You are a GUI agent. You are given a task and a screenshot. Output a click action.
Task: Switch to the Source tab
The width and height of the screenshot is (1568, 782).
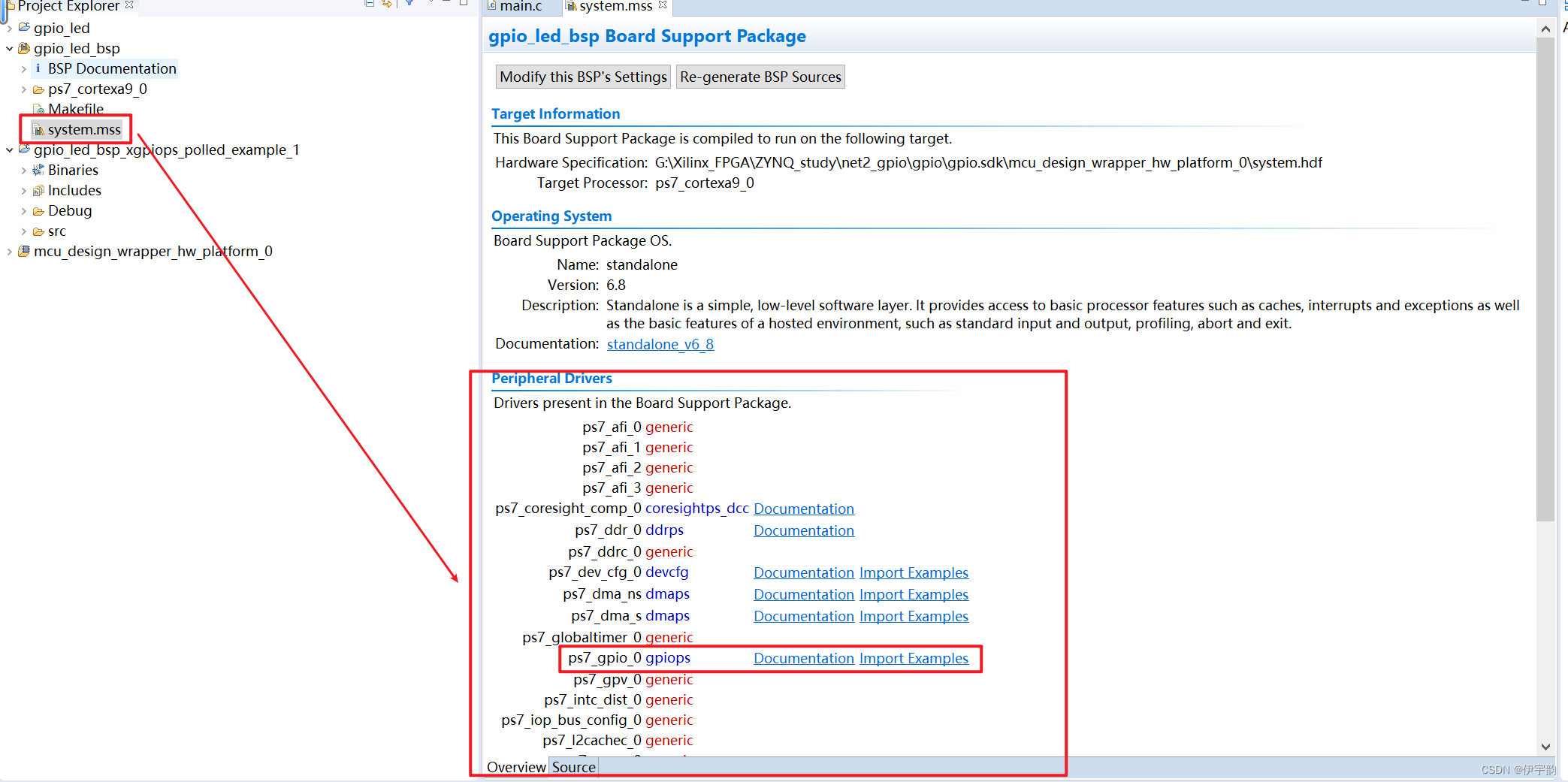pos(573,767)
